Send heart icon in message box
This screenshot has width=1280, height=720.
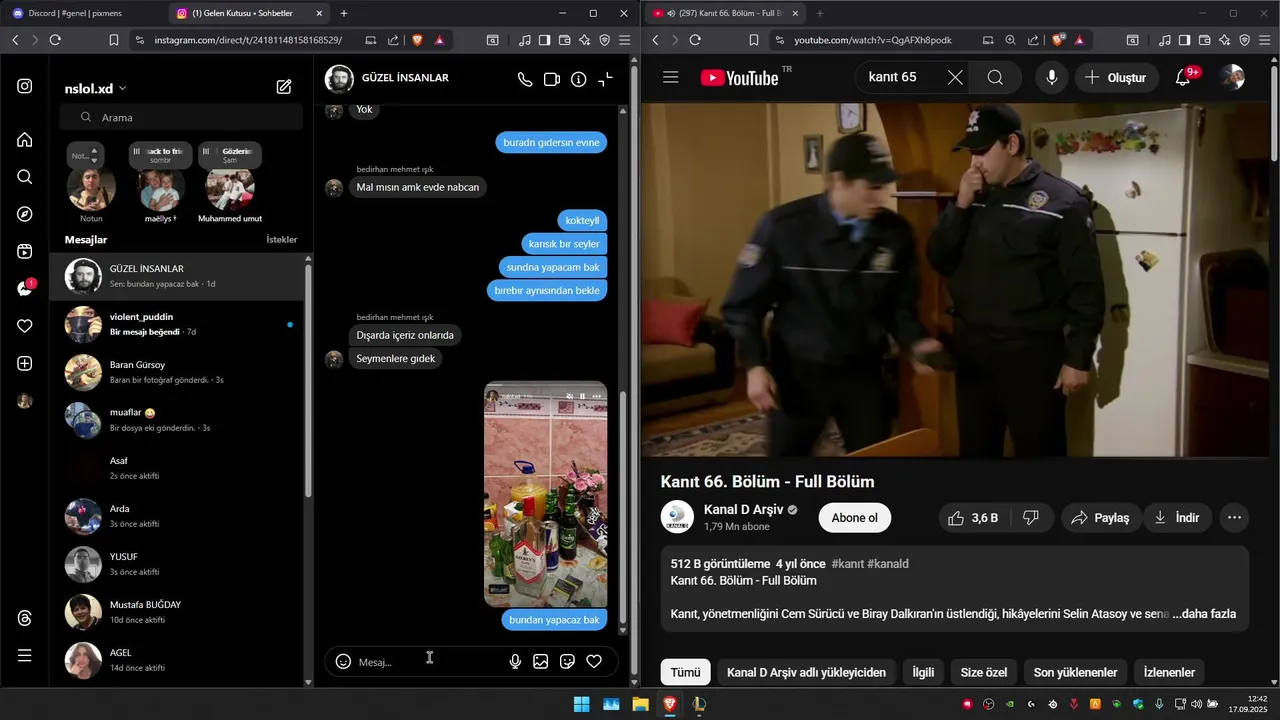[594, 661]
